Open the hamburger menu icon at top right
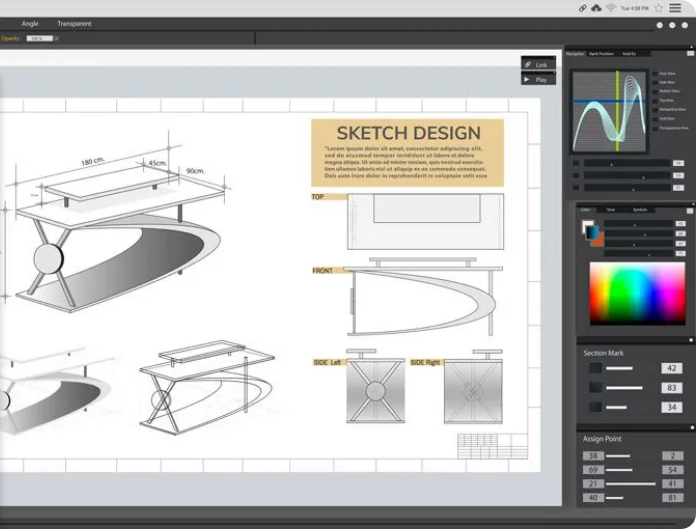The image size is (696, 529). coord(676,8)
